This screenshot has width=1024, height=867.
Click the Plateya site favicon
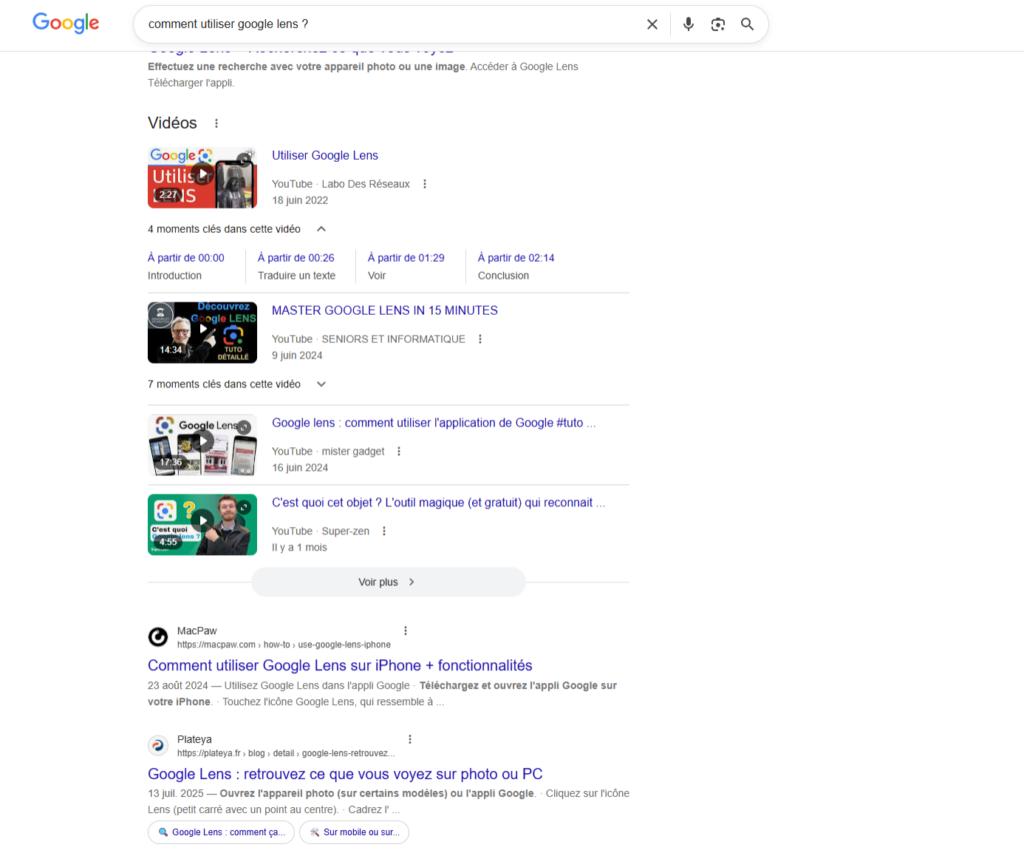coord(158,745)
